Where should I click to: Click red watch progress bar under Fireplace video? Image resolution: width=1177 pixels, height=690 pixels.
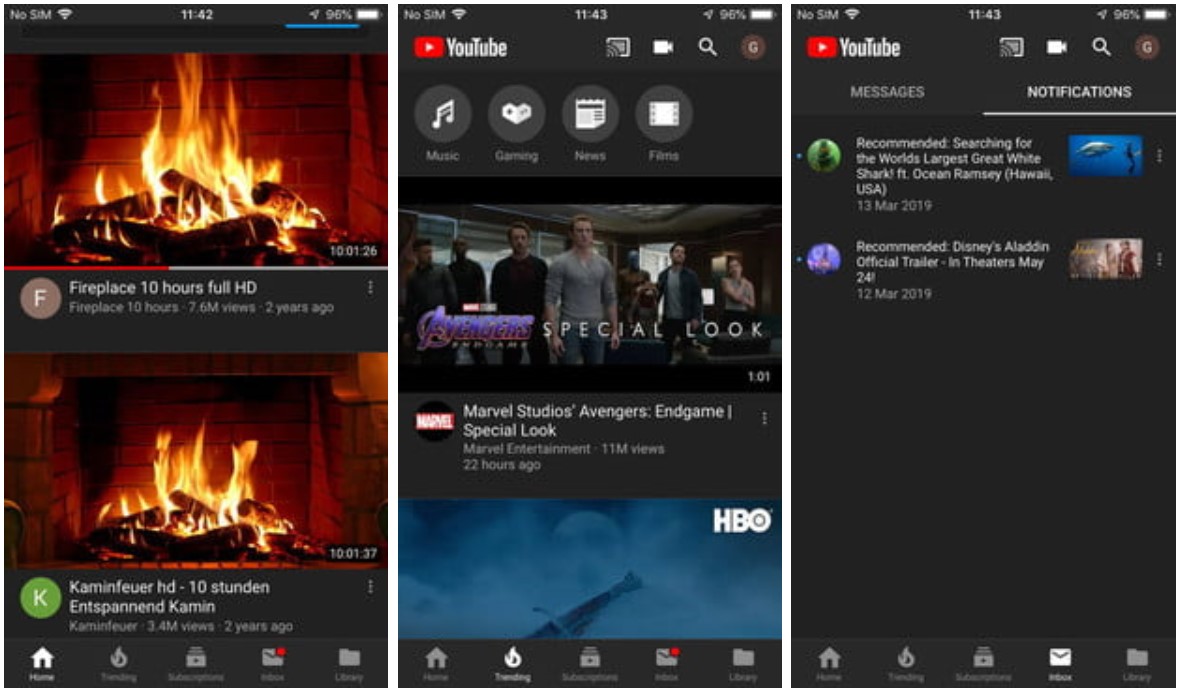(86, 268)
